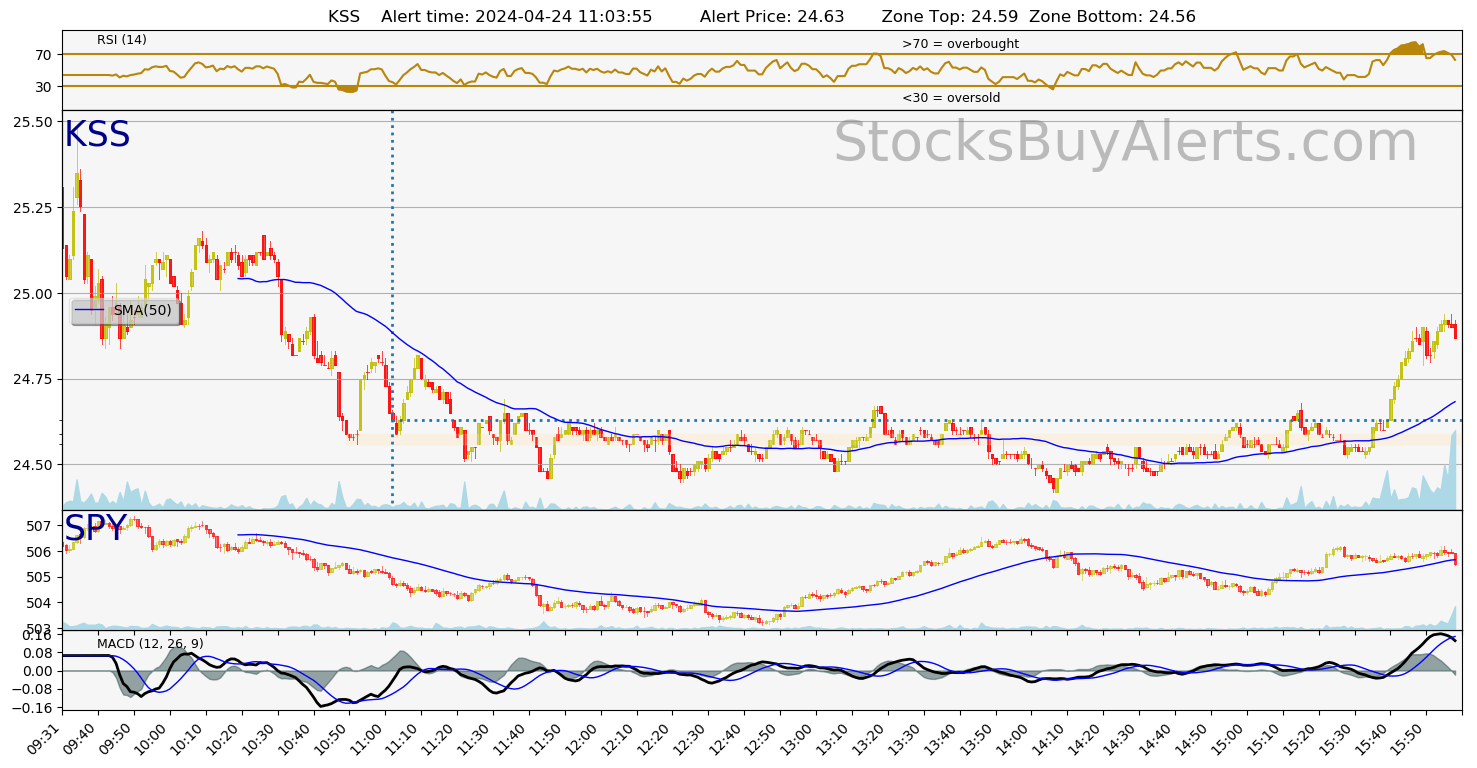Click the 15:00 time axis label
1477x768 pixels.
pos(1228,739)
